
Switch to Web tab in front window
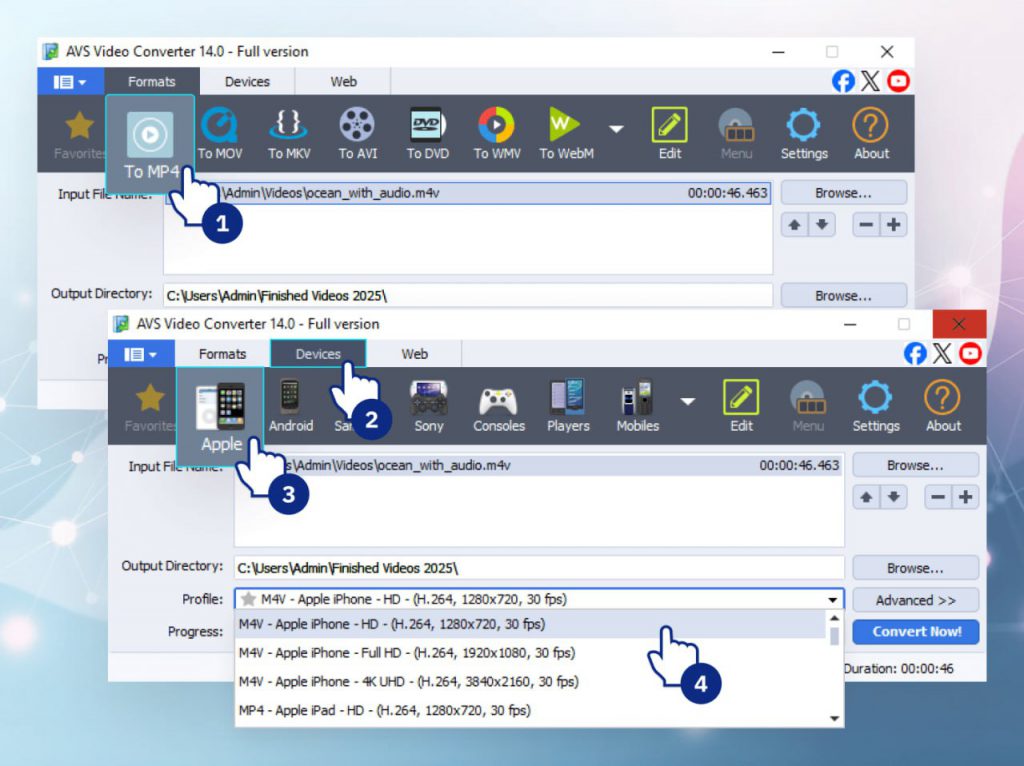click(x=414, y=354)
